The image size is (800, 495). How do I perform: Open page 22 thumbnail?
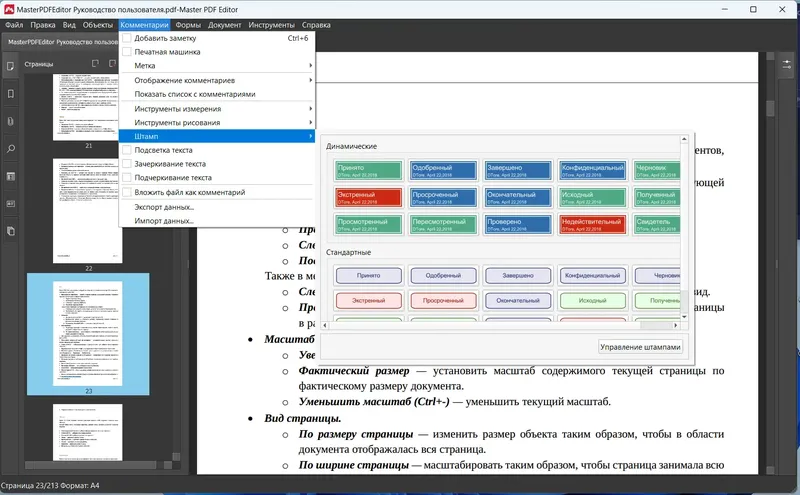pos(88,211)
